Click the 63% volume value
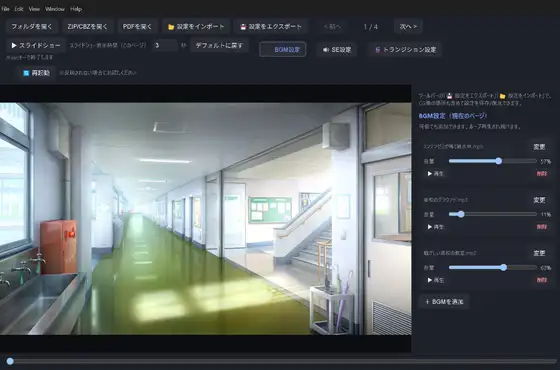 coord(545,268)
